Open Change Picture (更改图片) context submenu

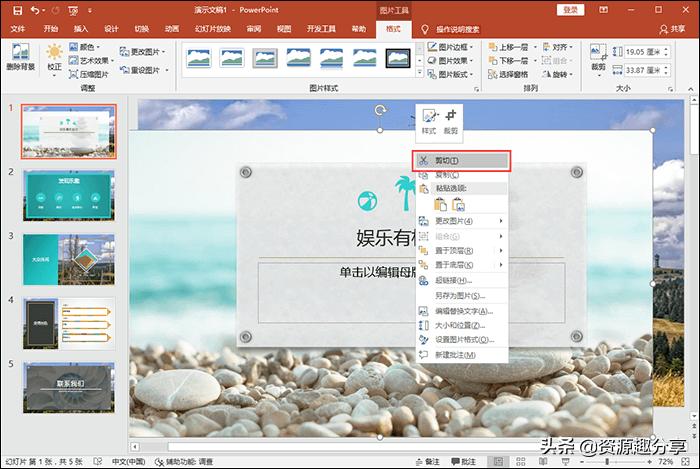462,221
